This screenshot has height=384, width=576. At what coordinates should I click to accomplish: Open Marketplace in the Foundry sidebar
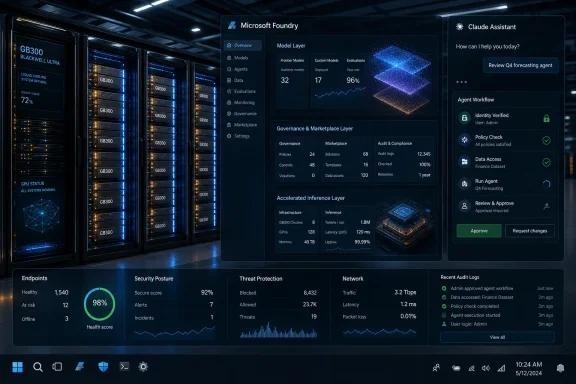pyautogui.click(x=243, y=125)
